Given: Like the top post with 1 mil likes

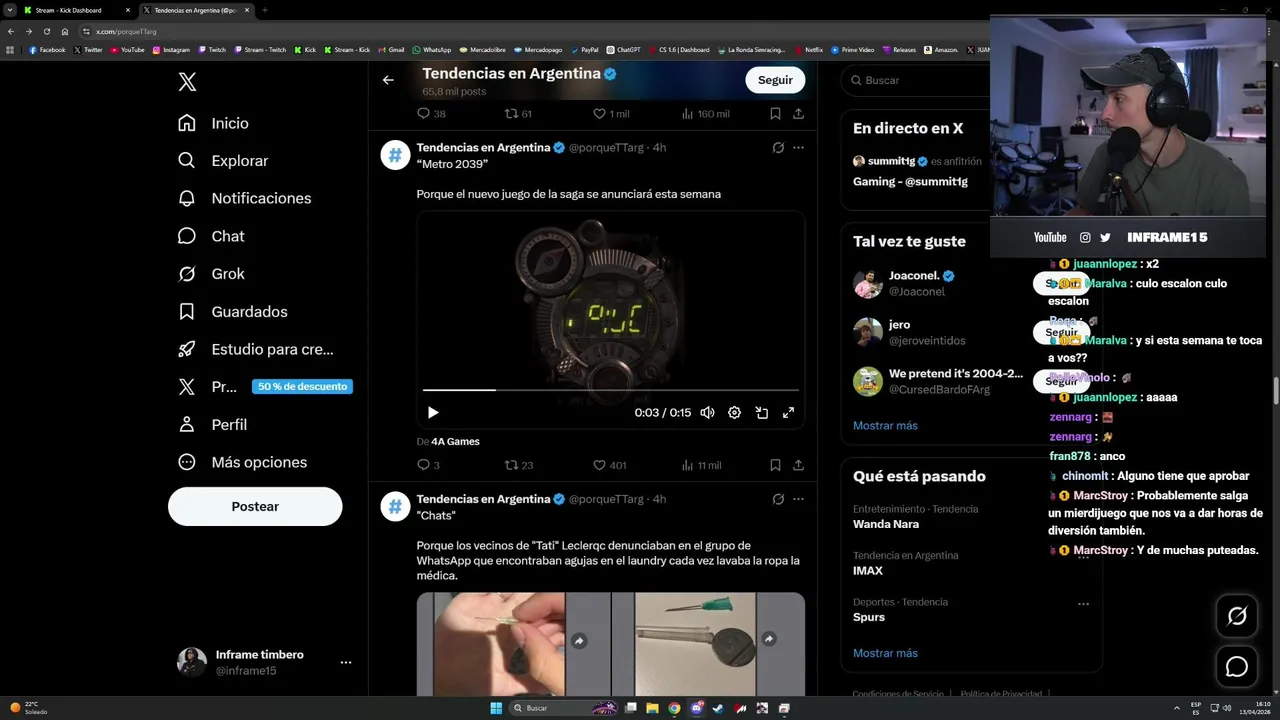Looking at the screenshot, I should coord(611,114).
